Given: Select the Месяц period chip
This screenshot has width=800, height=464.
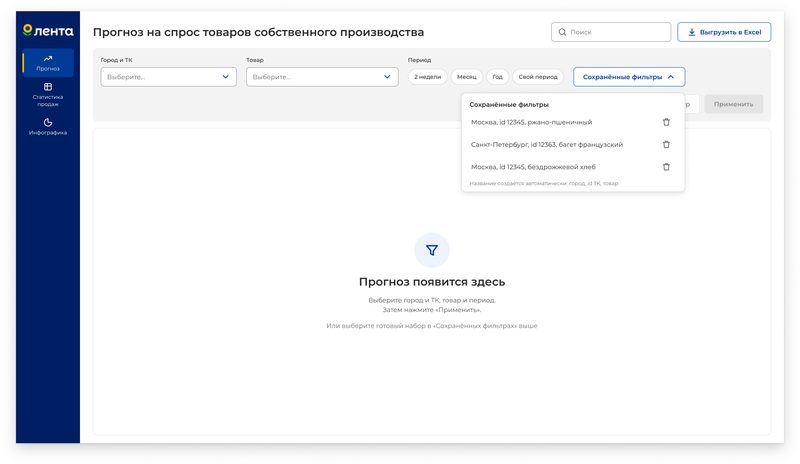Looking at the screenshot, I should click(x=467, y=77).
